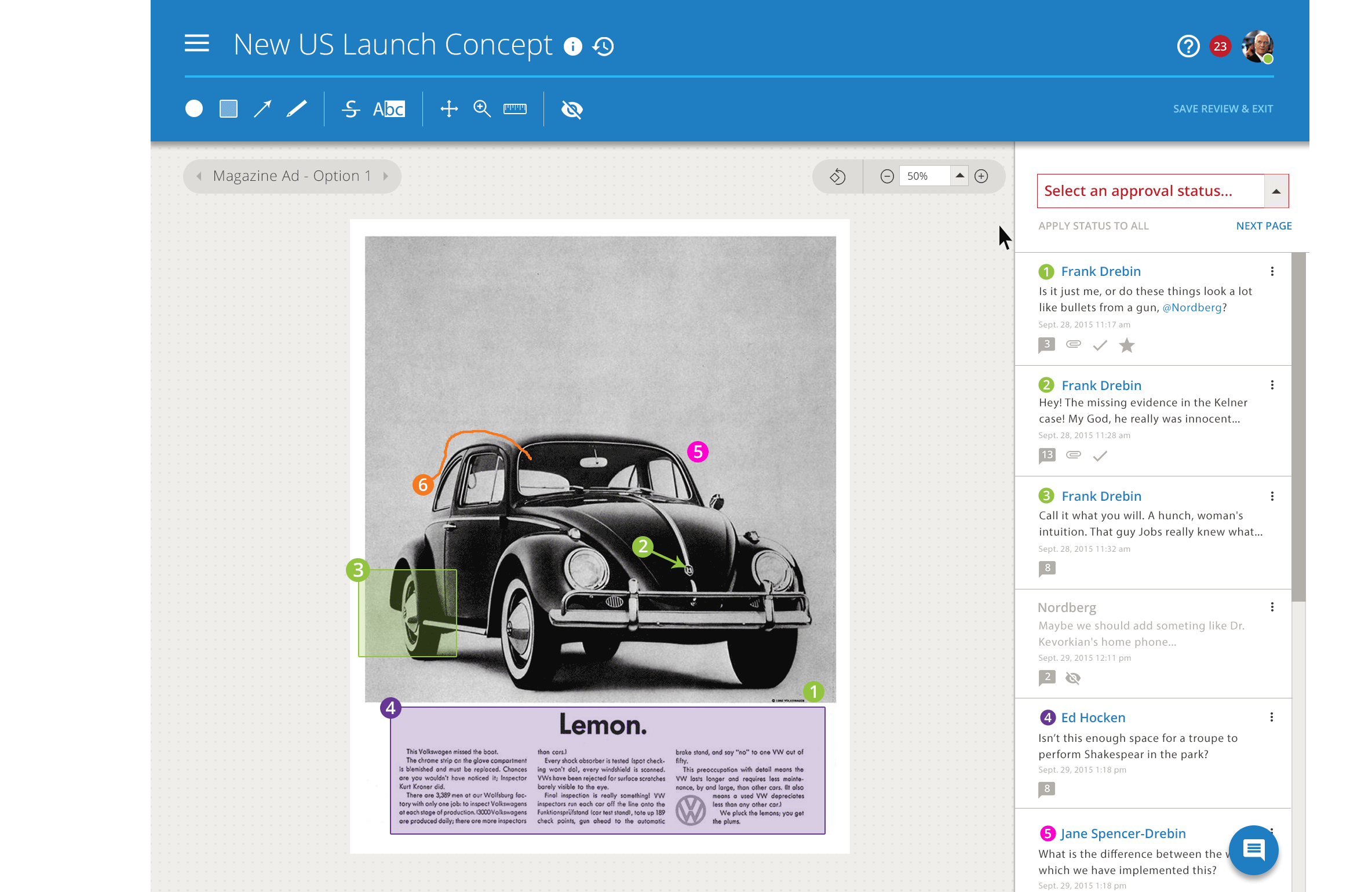Select the arrow drawing tool
This screenshot has width=1372, height=892.
click(x=262, y=109)
